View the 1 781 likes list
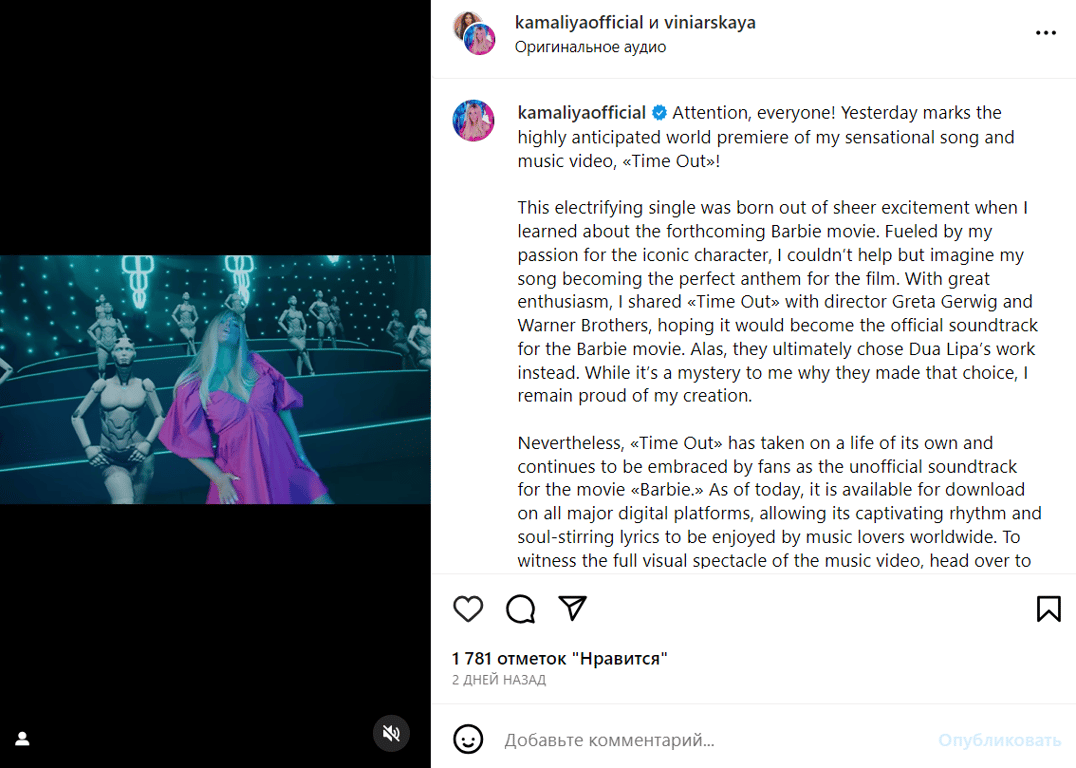 point(560,658)
